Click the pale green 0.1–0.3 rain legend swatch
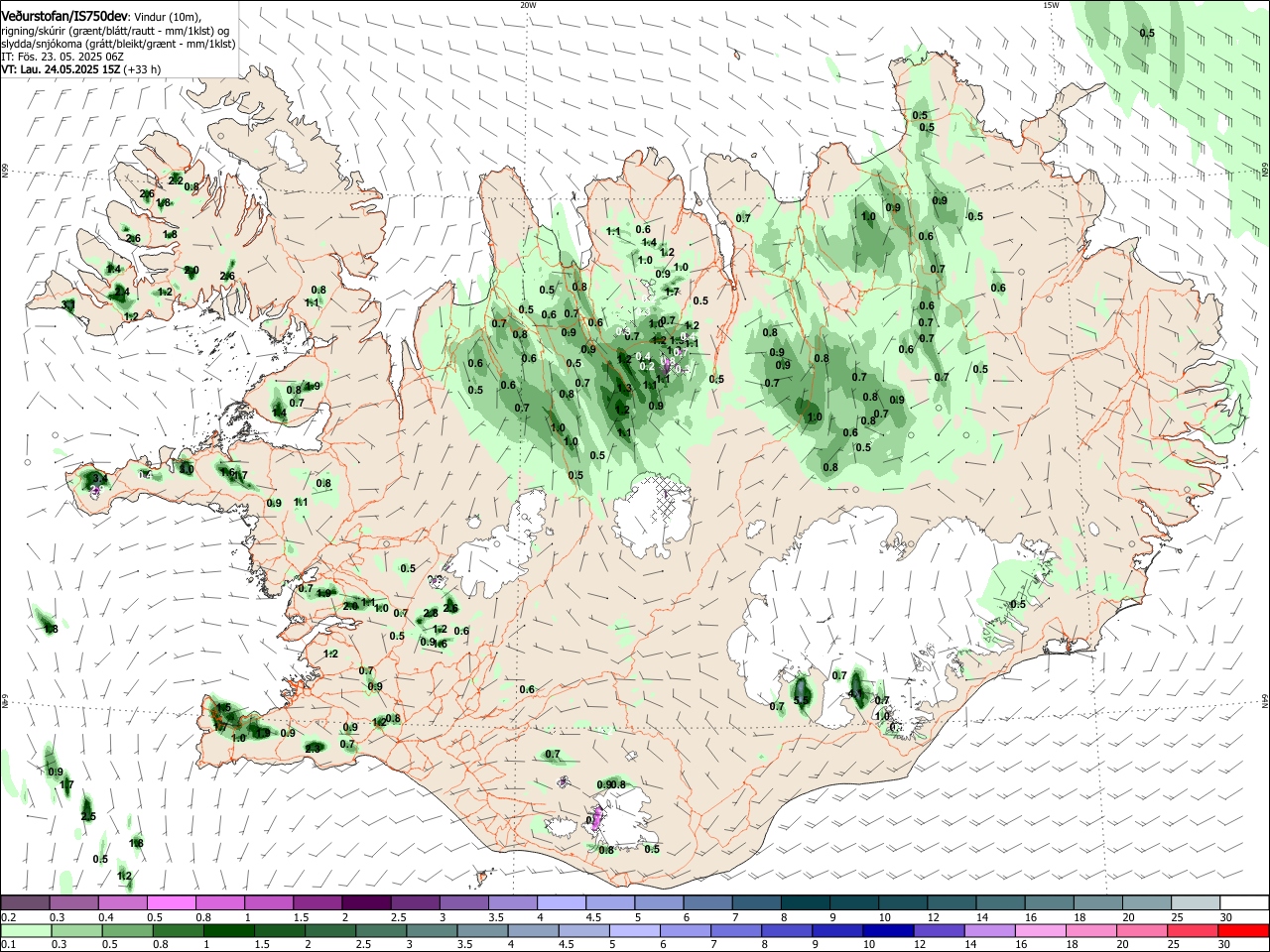Viewport: 1270px width, 952px height. point(25,930)
